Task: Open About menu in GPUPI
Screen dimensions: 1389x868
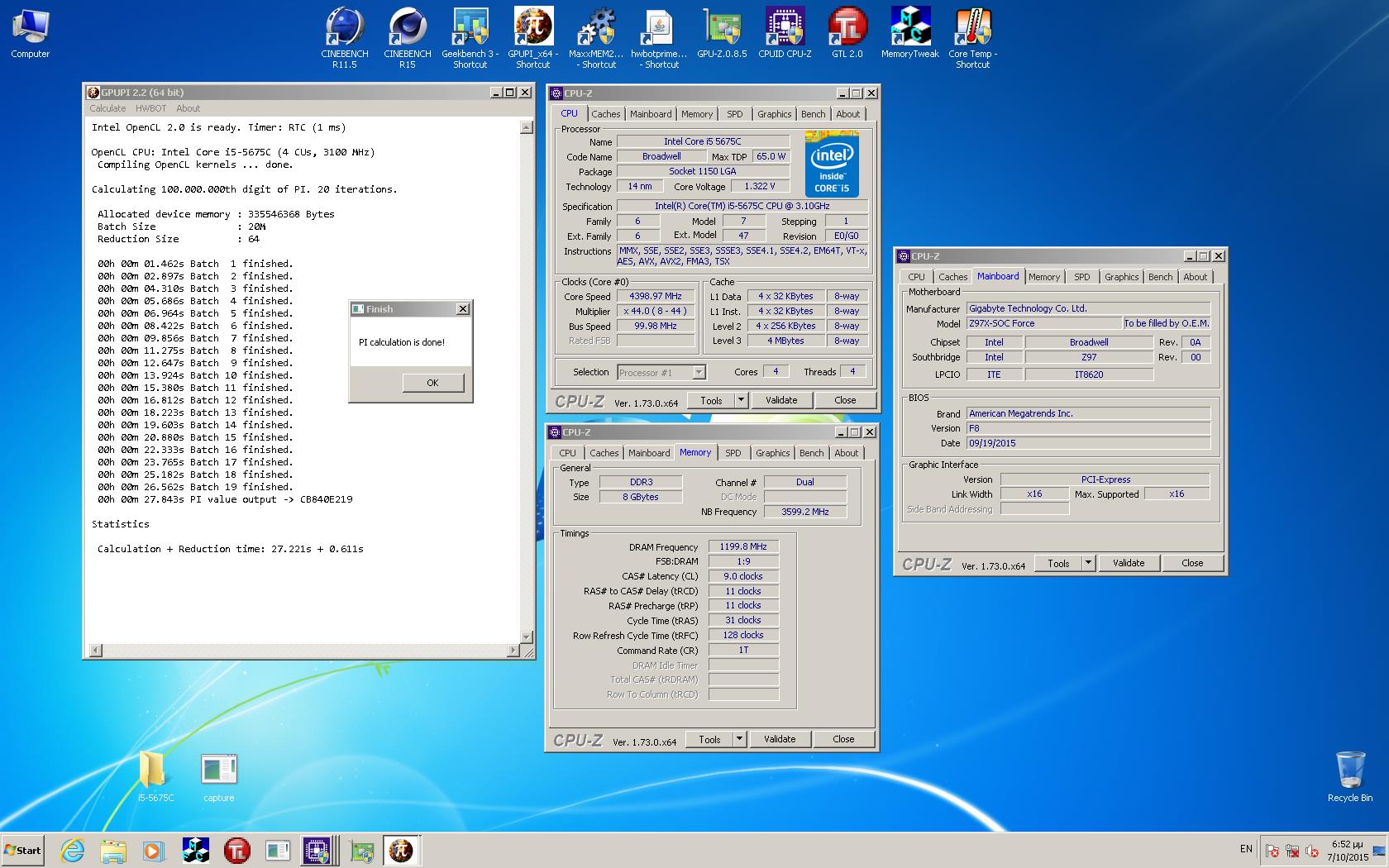Action: point(188,108)
